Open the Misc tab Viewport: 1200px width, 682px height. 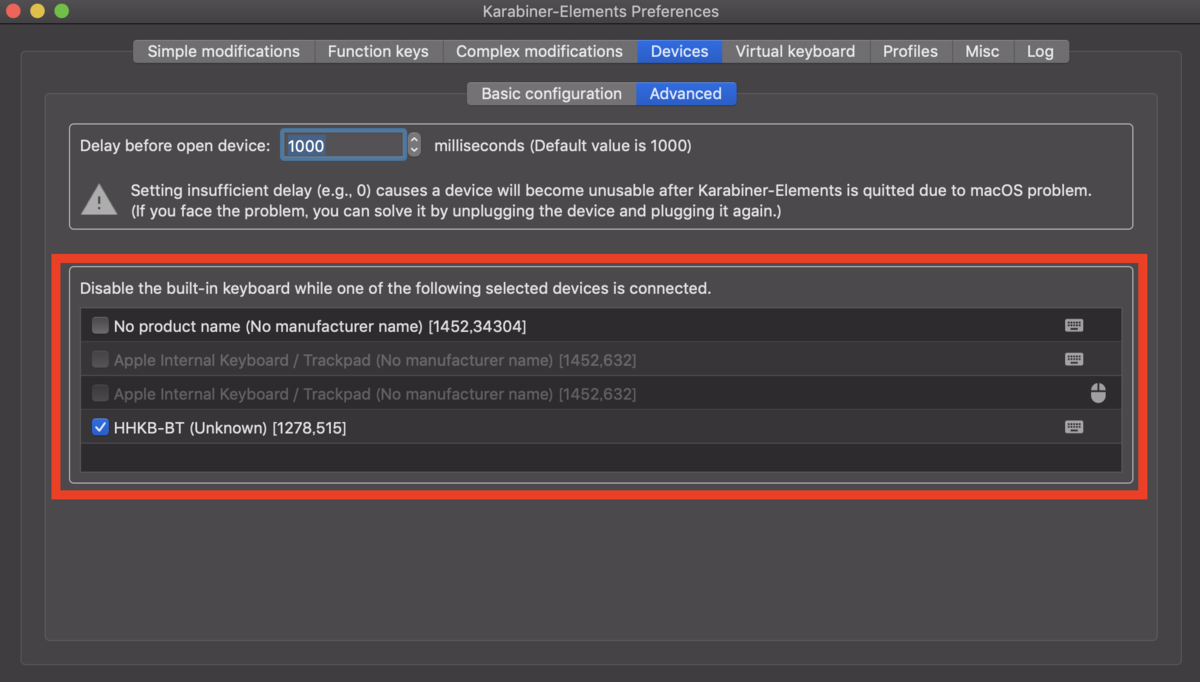click(x=982, y=51)
